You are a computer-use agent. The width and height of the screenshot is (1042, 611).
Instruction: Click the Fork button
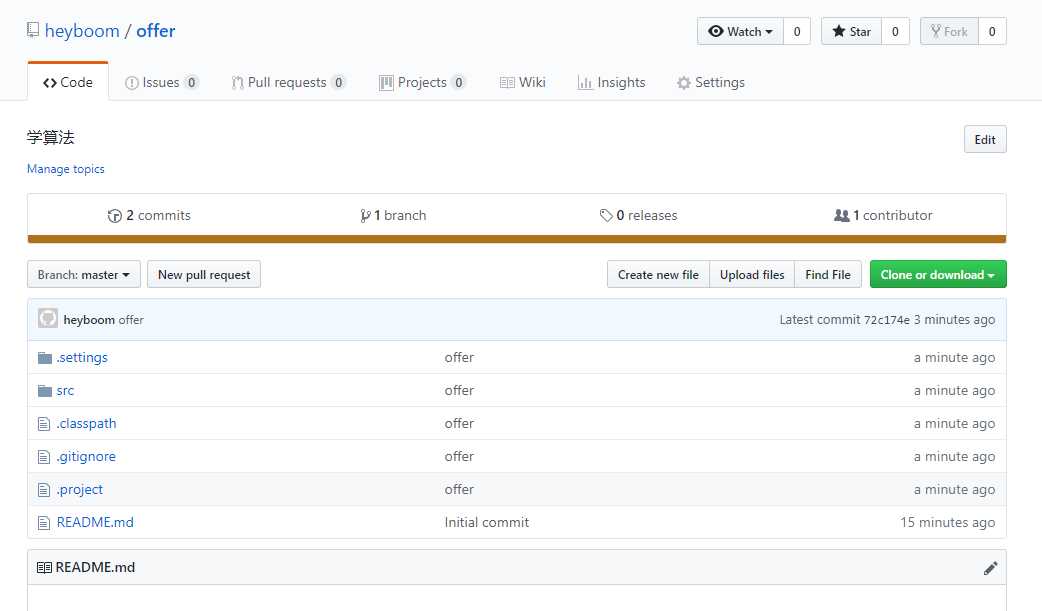(949, 31)
